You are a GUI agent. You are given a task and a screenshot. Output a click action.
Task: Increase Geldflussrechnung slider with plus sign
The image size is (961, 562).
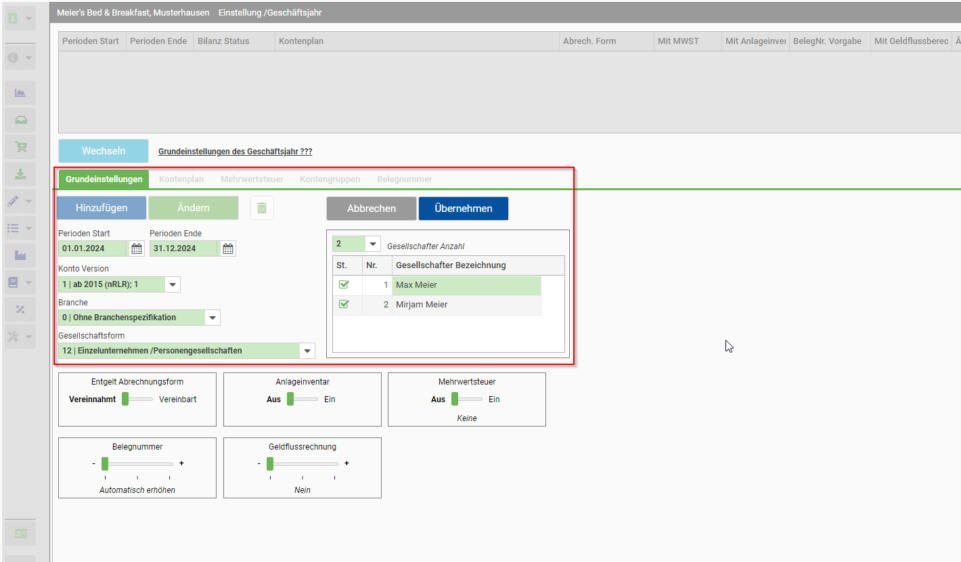pos(346,463)
